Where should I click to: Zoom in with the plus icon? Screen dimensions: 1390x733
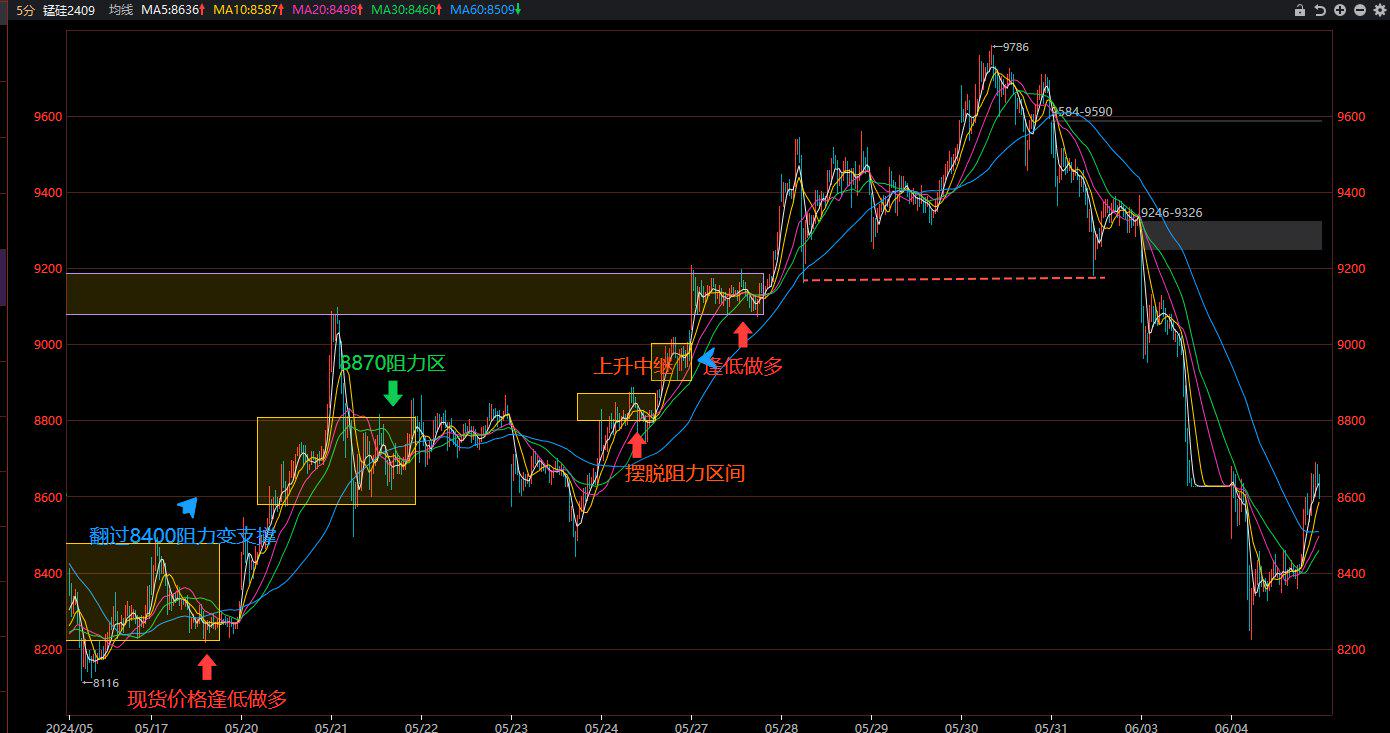(x=1340, y=10)
